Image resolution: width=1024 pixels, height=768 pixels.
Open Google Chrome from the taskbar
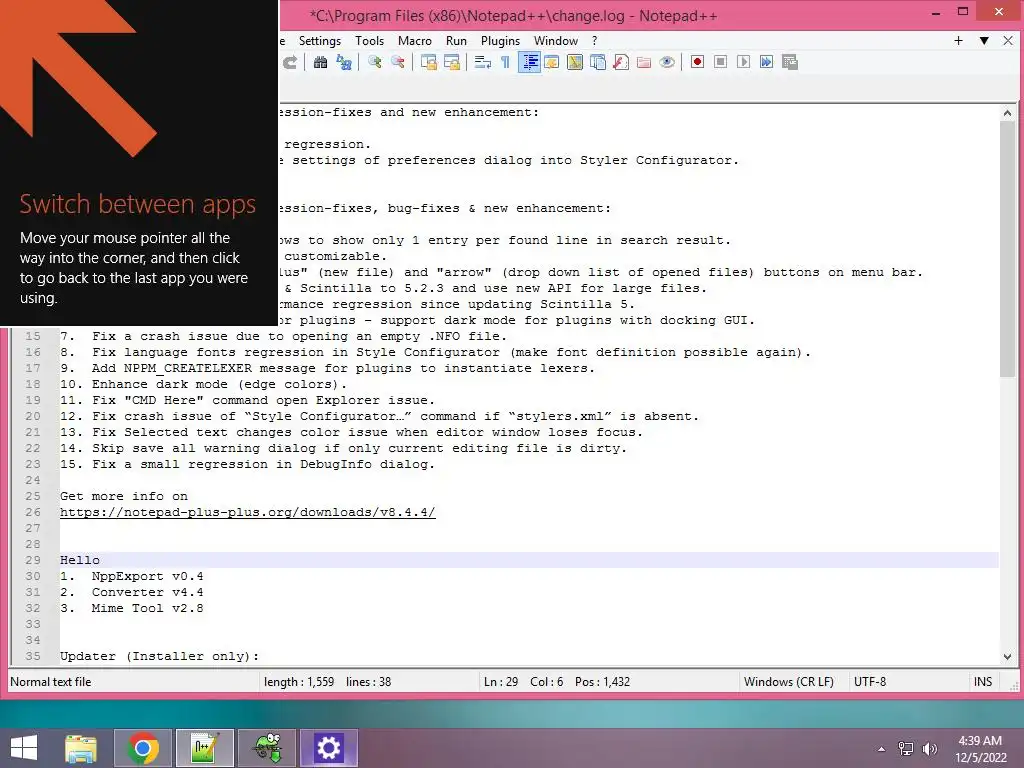143,748
